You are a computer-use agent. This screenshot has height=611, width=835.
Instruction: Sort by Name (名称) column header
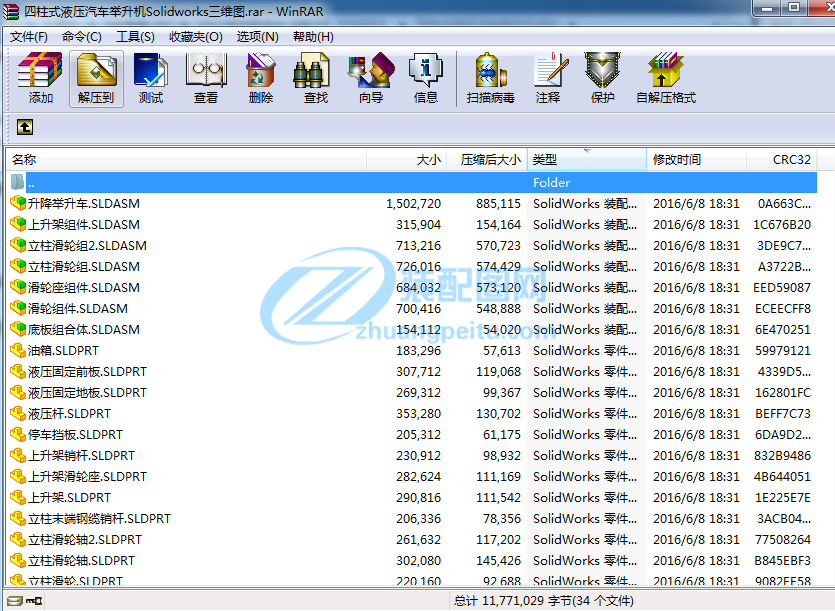click(186, 160)
